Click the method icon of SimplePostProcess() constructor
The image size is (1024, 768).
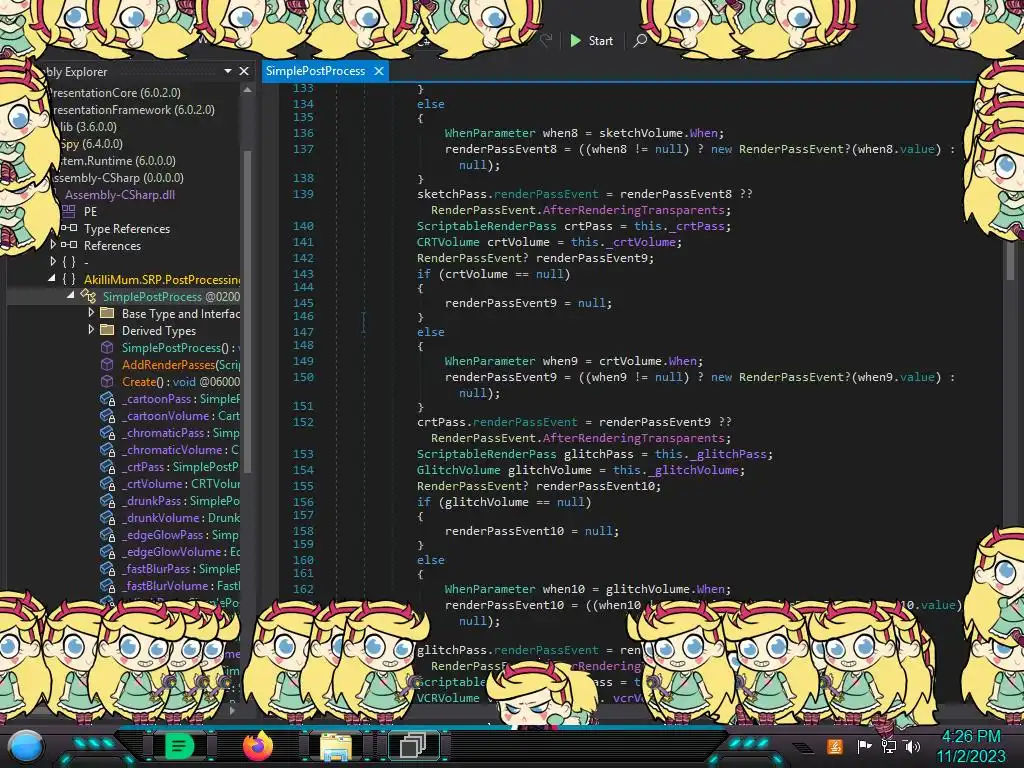point(107,347)
